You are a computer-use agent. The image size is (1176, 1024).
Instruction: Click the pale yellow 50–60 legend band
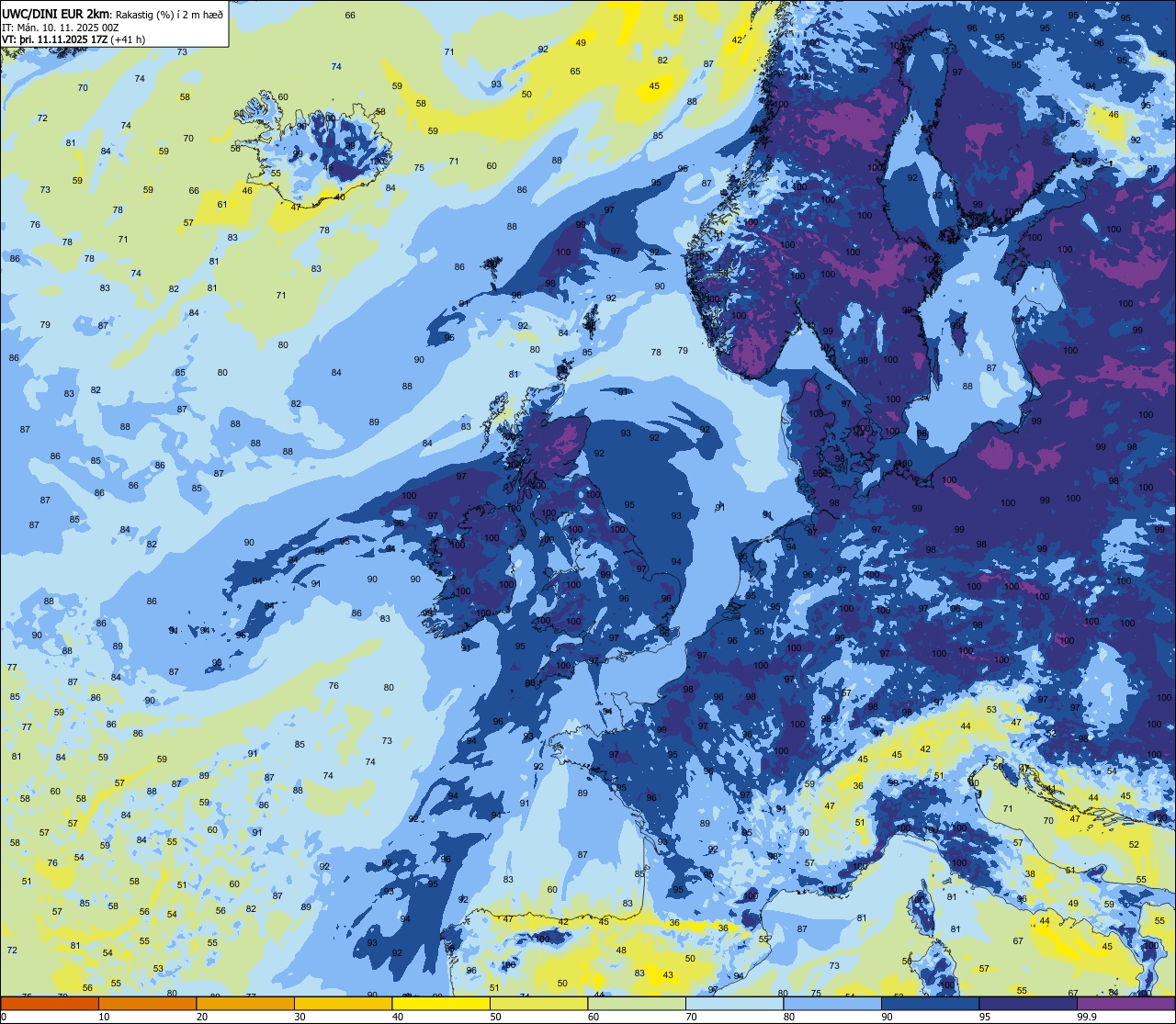[x=538, y=1004]
